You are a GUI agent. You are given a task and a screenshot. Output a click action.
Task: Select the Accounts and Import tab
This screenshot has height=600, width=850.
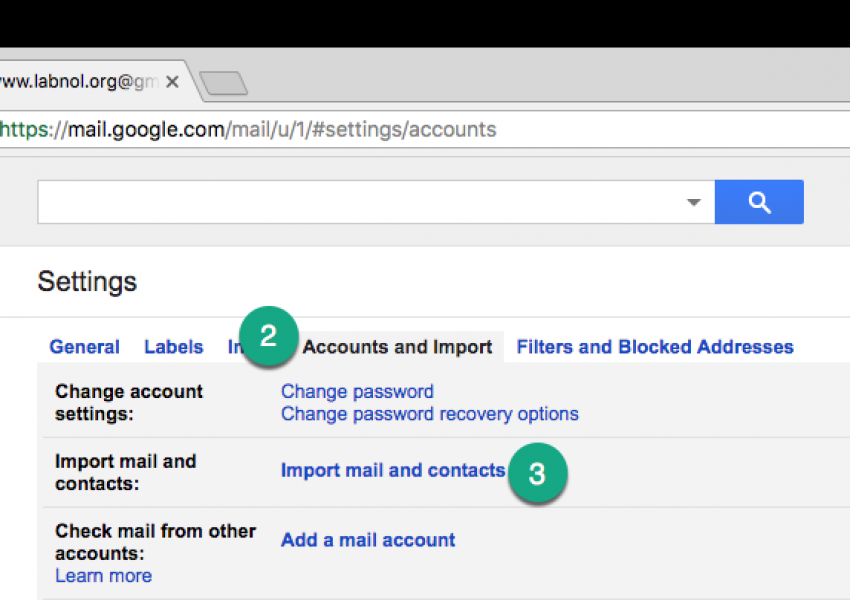(x=397, y=347)
